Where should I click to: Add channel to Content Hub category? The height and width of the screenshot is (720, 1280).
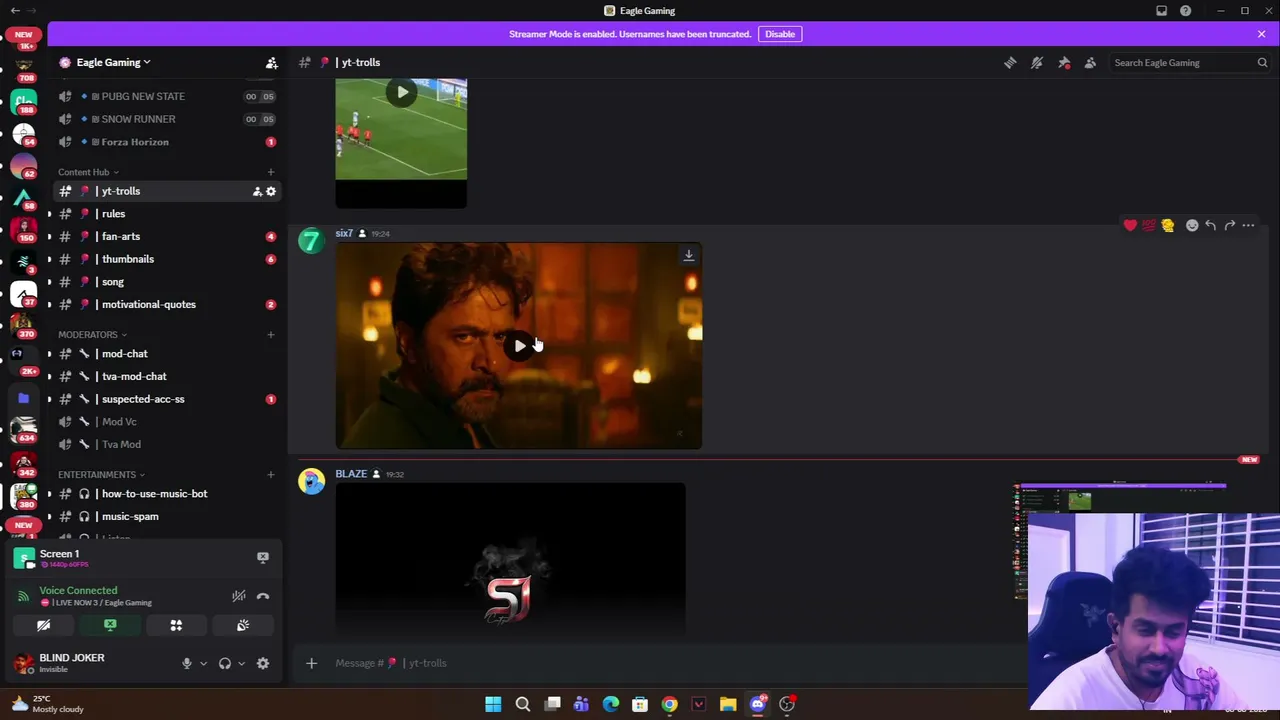270,172
